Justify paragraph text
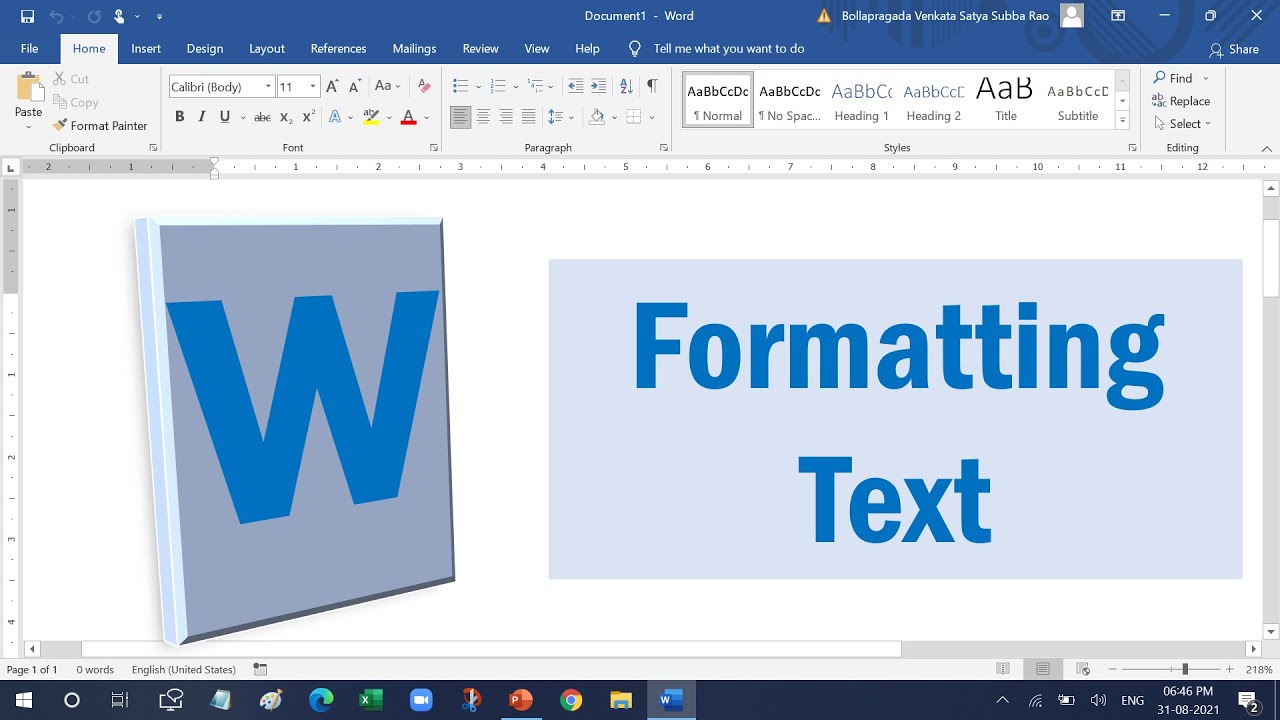Viewport: 1280px width, 720px height. click(528, 117)
